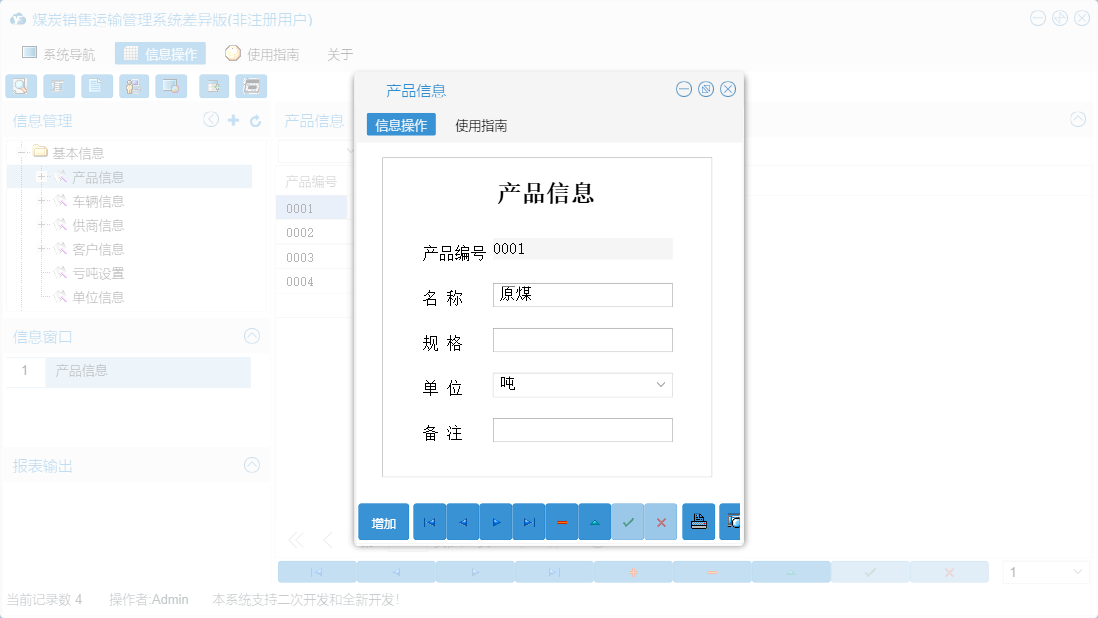Collapse the 信息窗口 panel
1098x618 pixels.
click(x=251, y=336)
